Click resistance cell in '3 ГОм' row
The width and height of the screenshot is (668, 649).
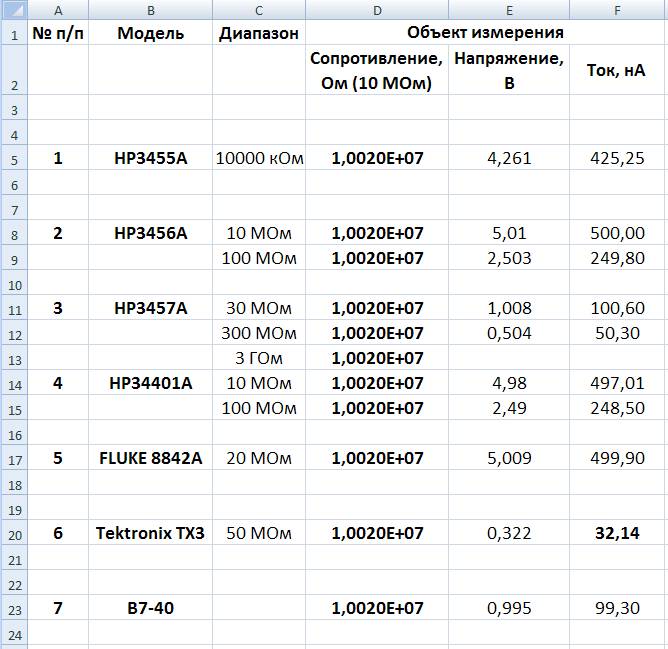pos(377,358)
